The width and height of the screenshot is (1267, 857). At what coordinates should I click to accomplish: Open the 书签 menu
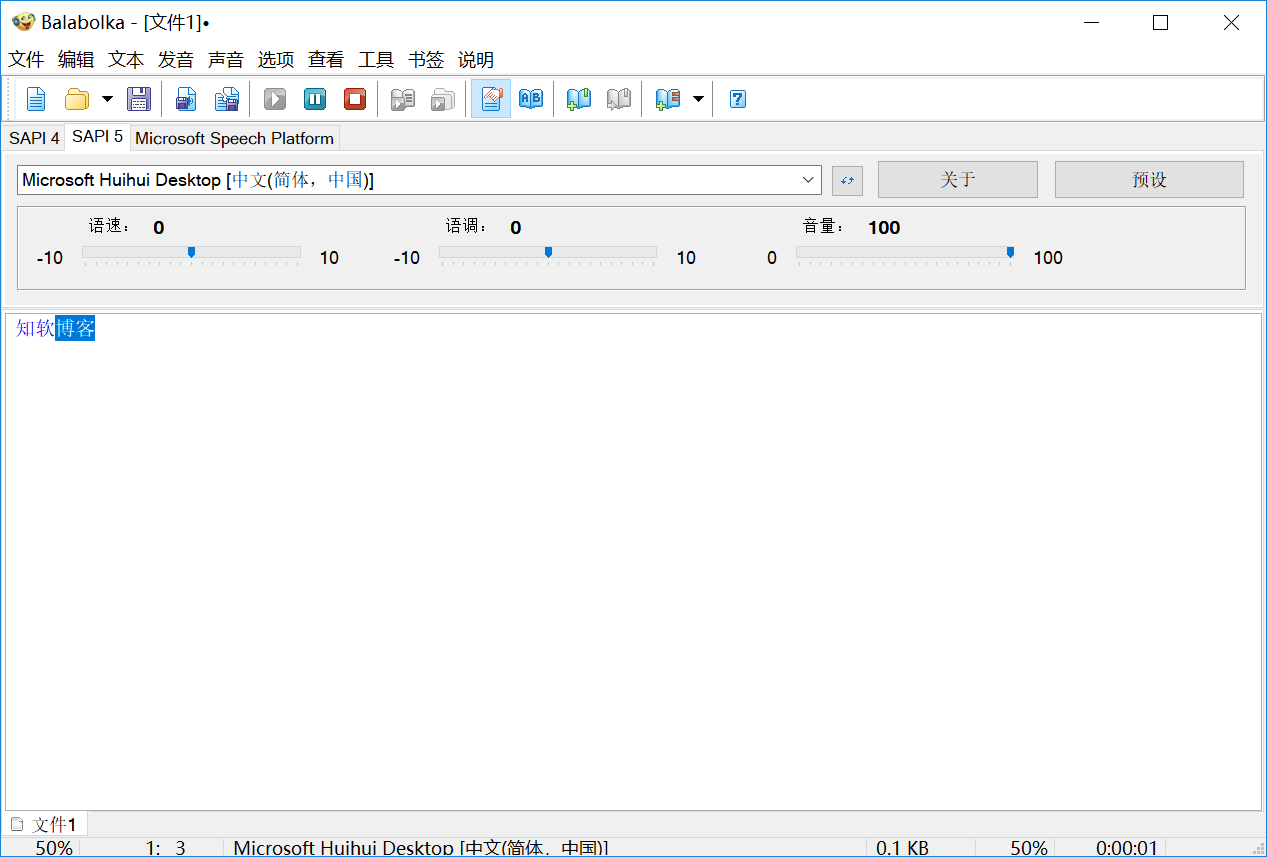pyautogui.click(x=426, y=60)
